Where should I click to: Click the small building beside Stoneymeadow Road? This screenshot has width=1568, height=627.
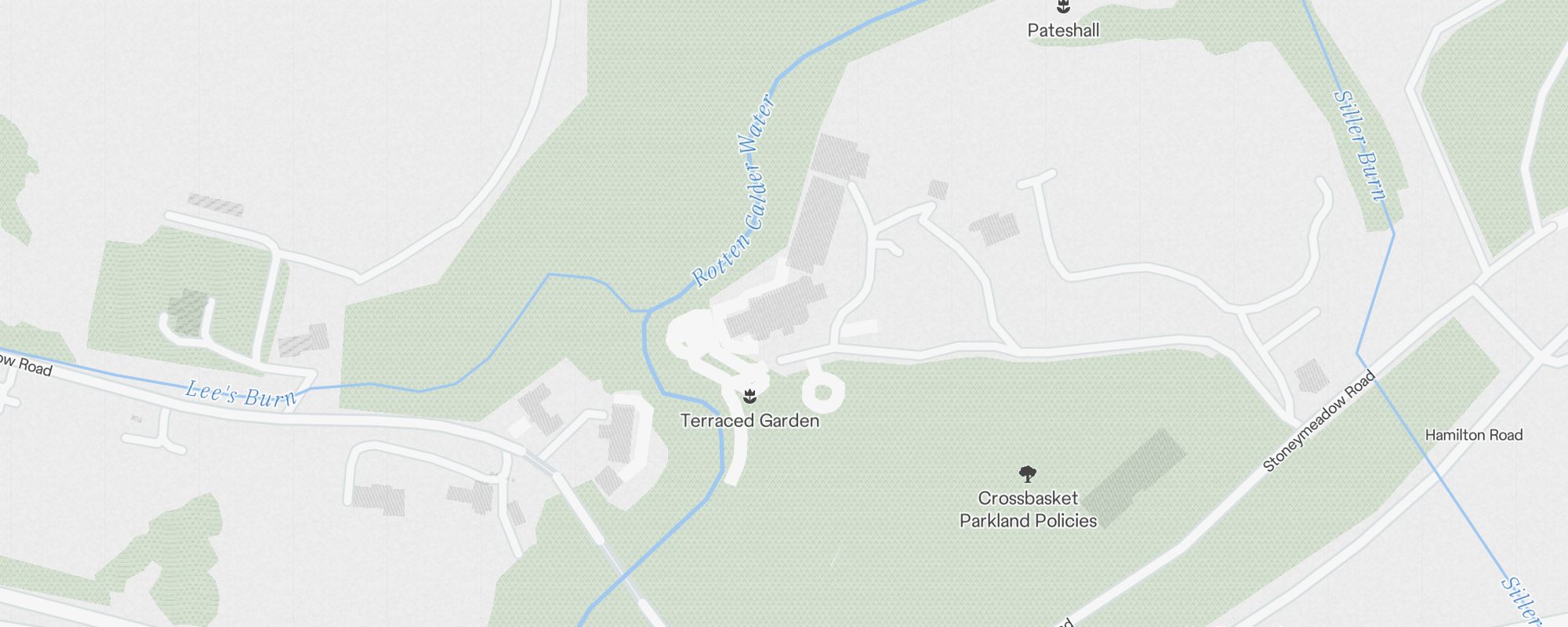1311,376
